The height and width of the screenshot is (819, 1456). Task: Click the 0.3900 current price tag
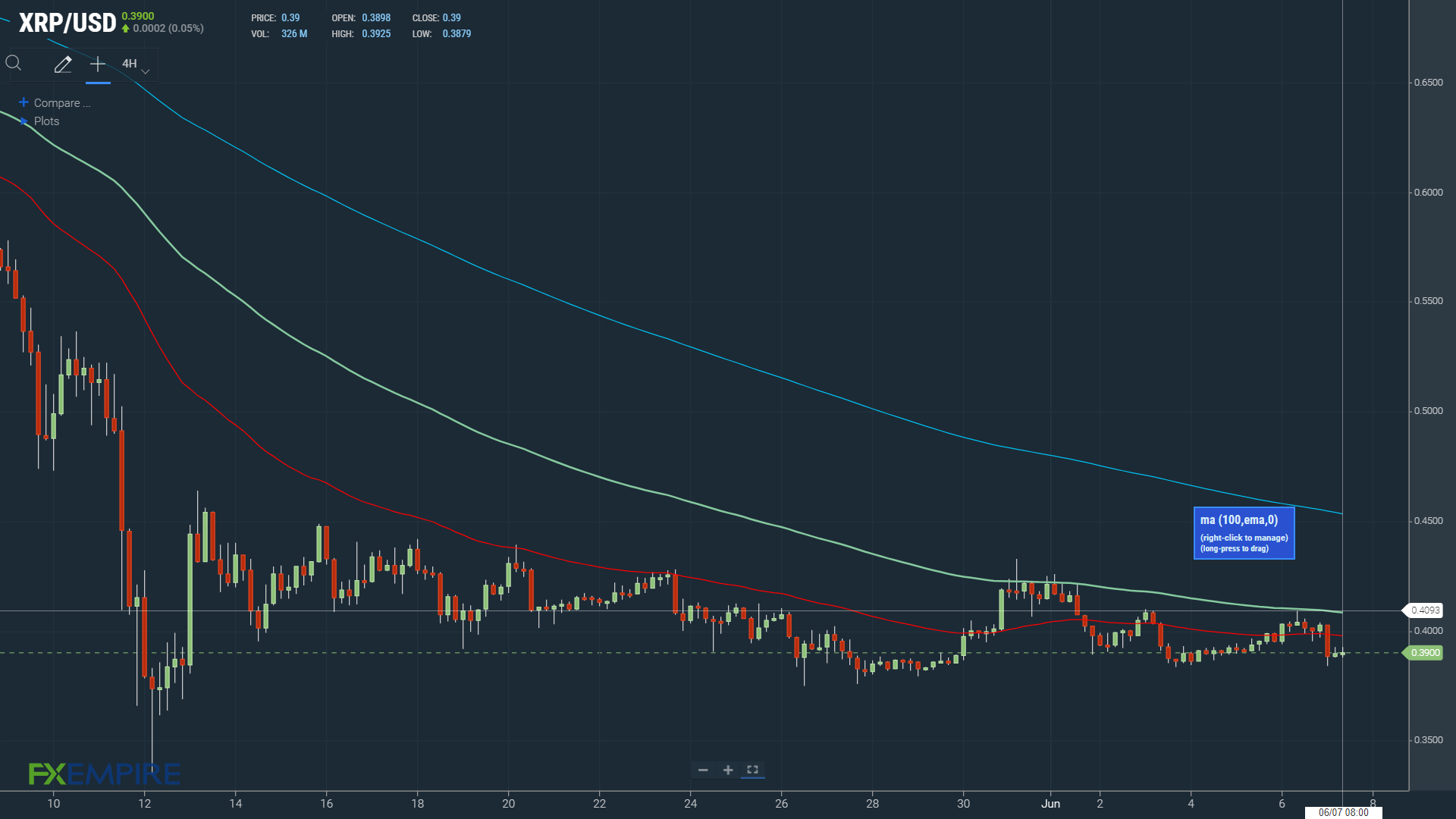tap(1425, 653)
